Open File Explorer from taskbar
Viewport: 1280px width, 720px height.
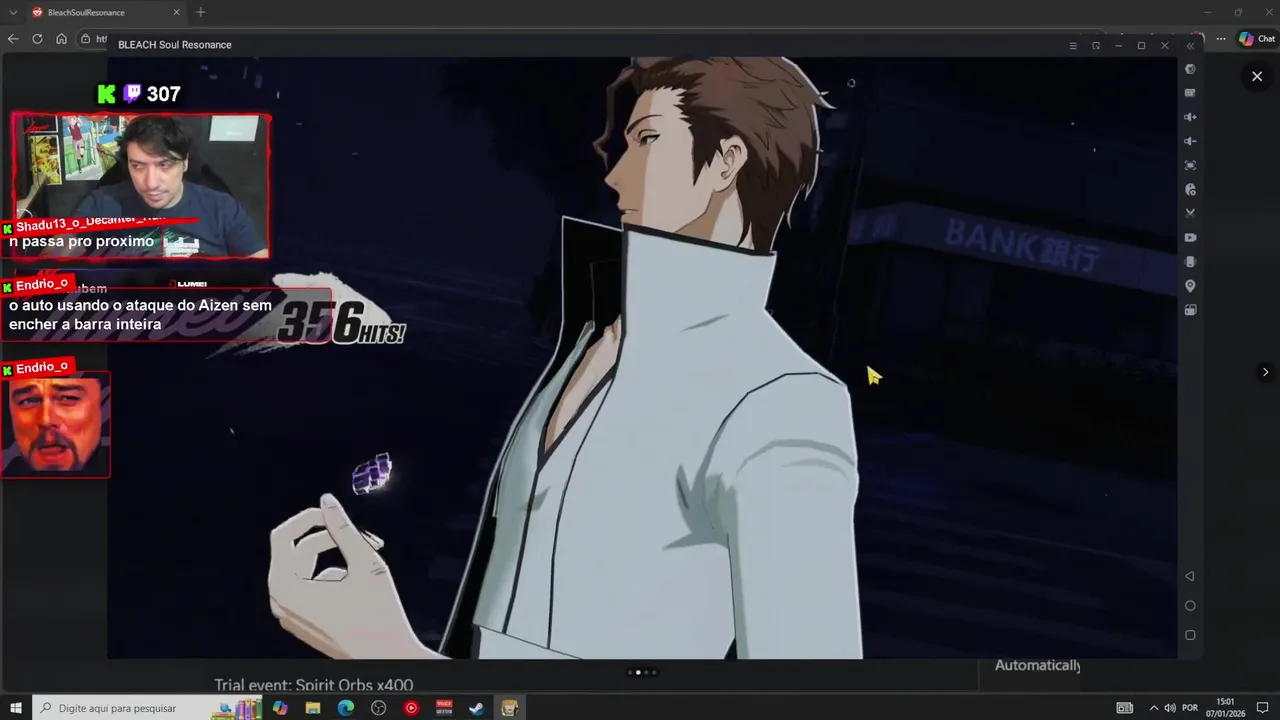[313, 708]
